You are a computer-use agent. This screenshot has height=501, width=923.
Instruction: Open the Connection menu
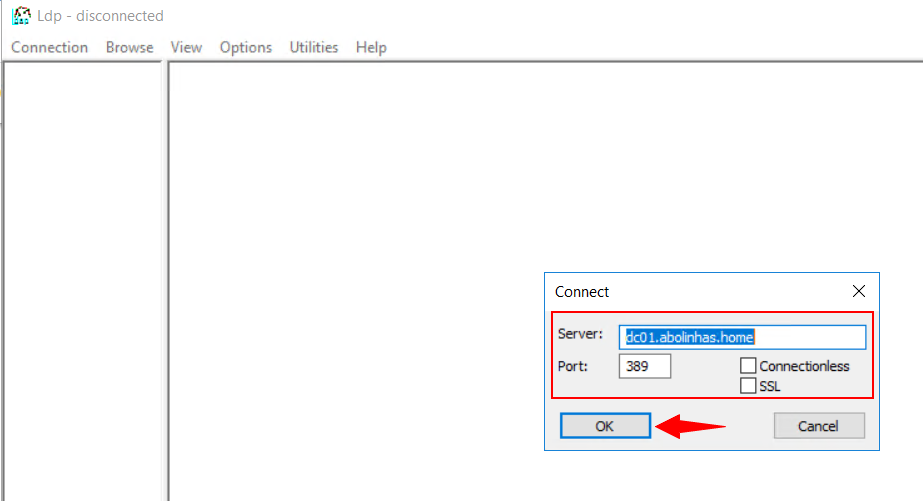coord(49,47)
